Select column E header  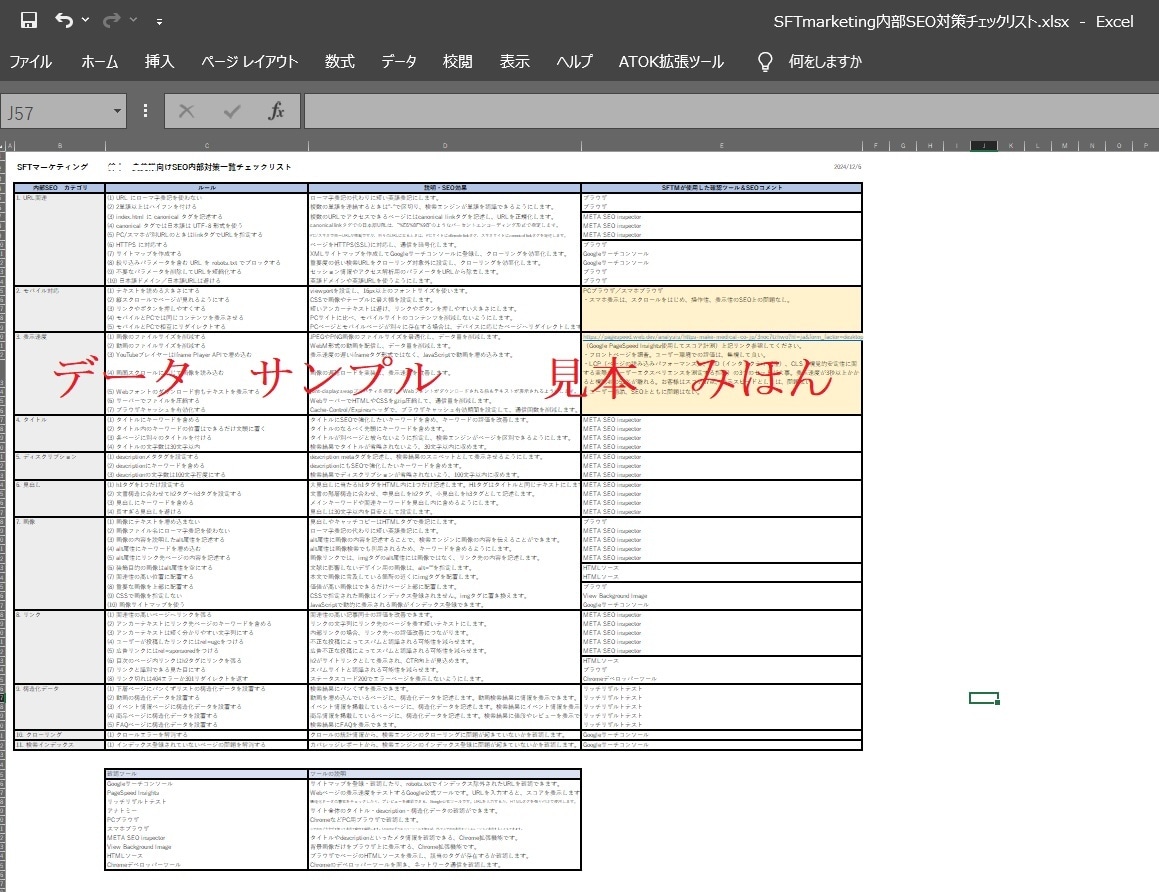(x=721, y=146)
